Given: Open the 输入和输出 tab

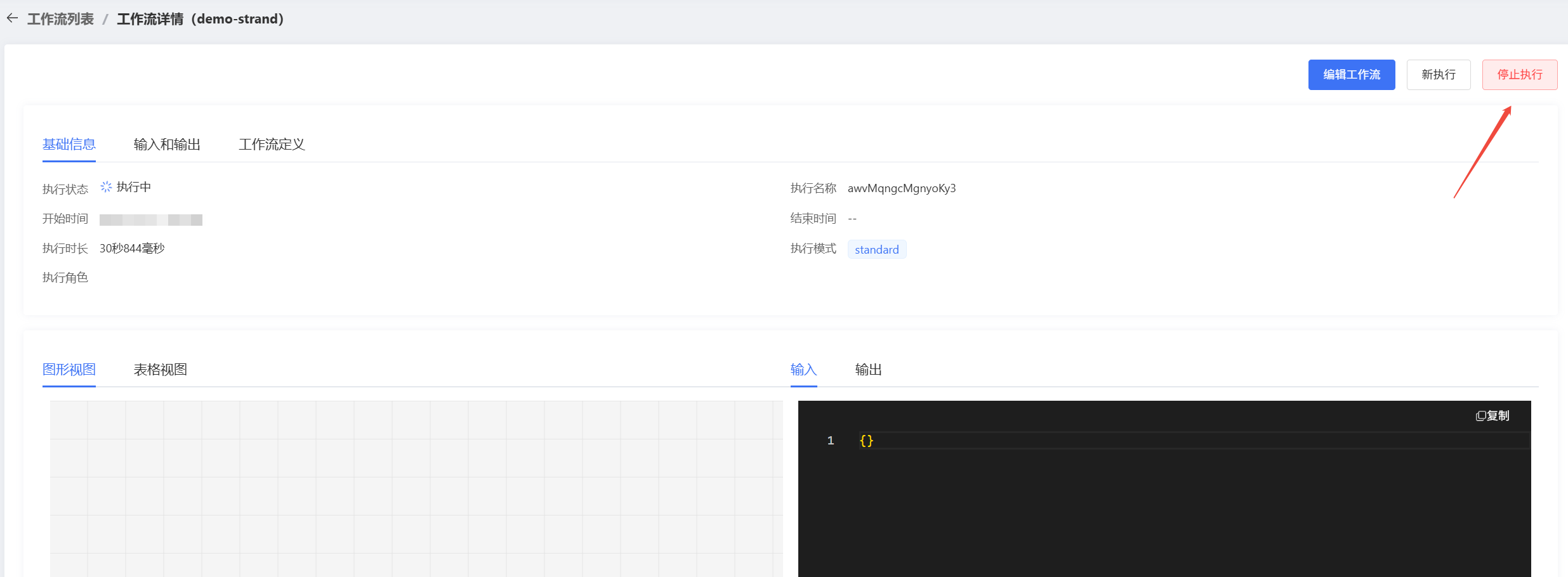Looking at the screenshot, I should [x=167, y=145].
